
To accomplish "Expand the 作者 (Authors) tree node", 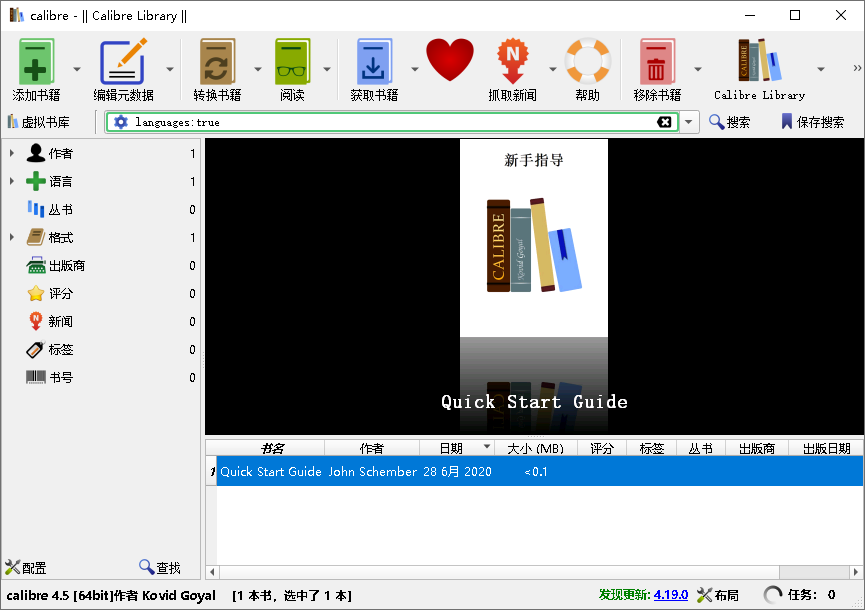I will point(11,153).
